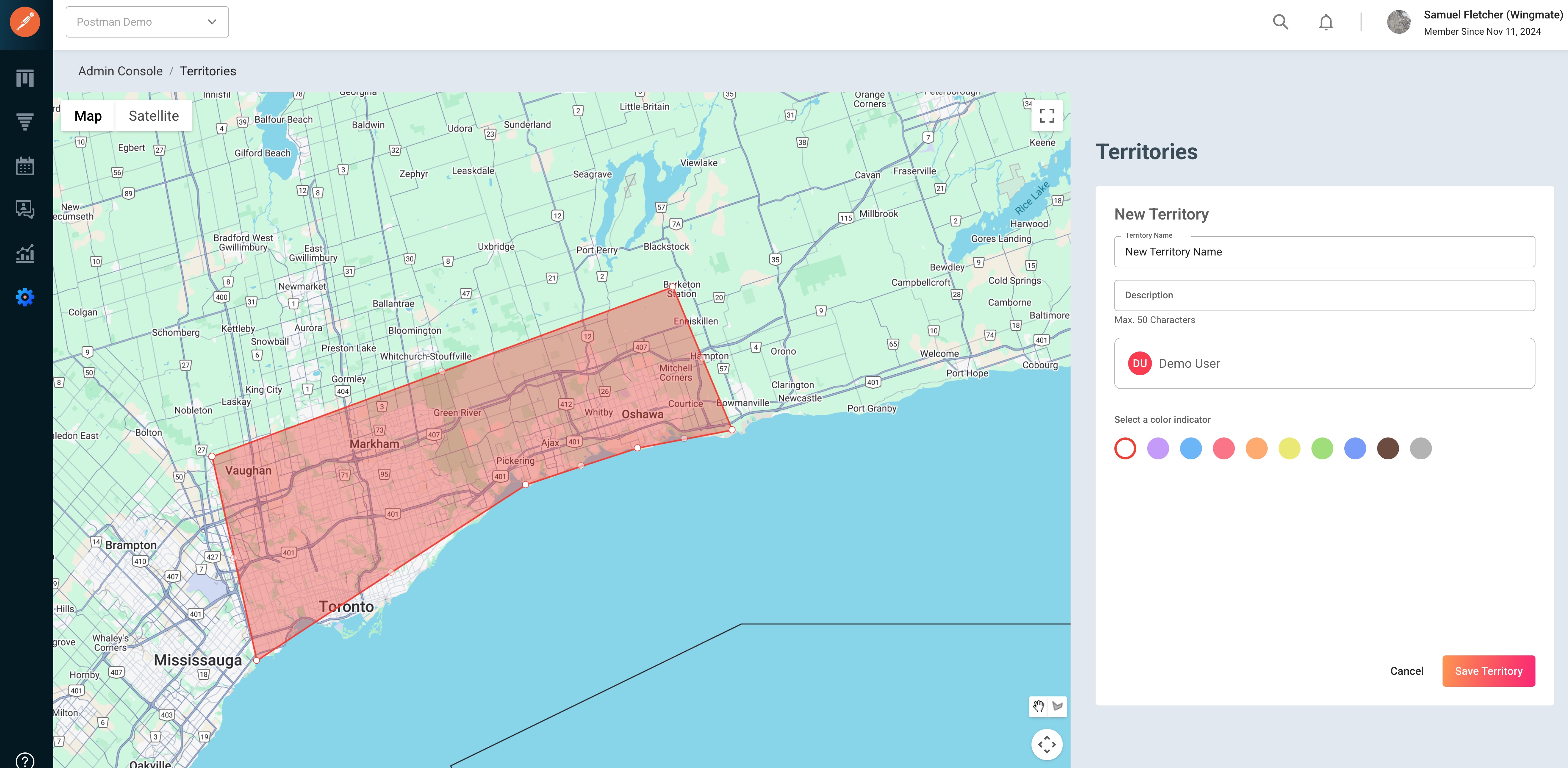Click the Cobourg label on the map
This screenshot has height=768, width=1568.
click(x=1040, y=365)
